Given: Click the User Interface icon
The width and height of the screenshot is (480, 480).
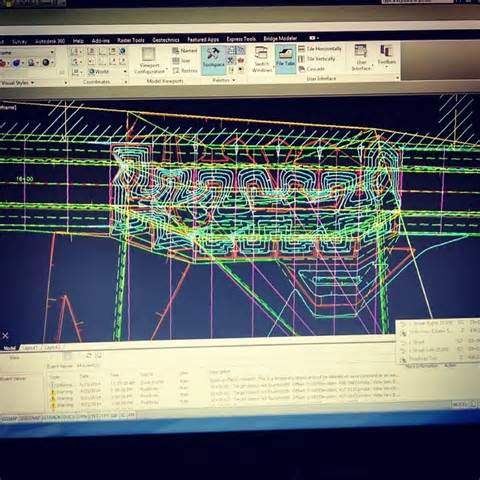Looking at the screenshot, I should pos(361,51).
